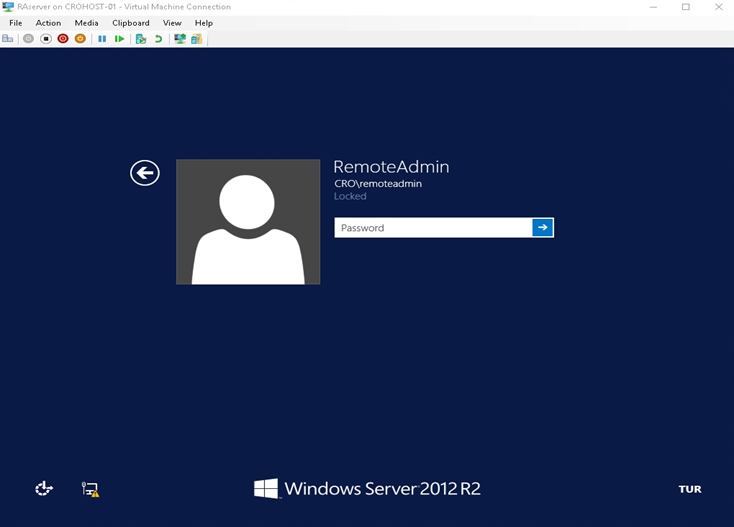Minimize the Virtual Machine Connection window
734x527 pixels.
[653, 7]
